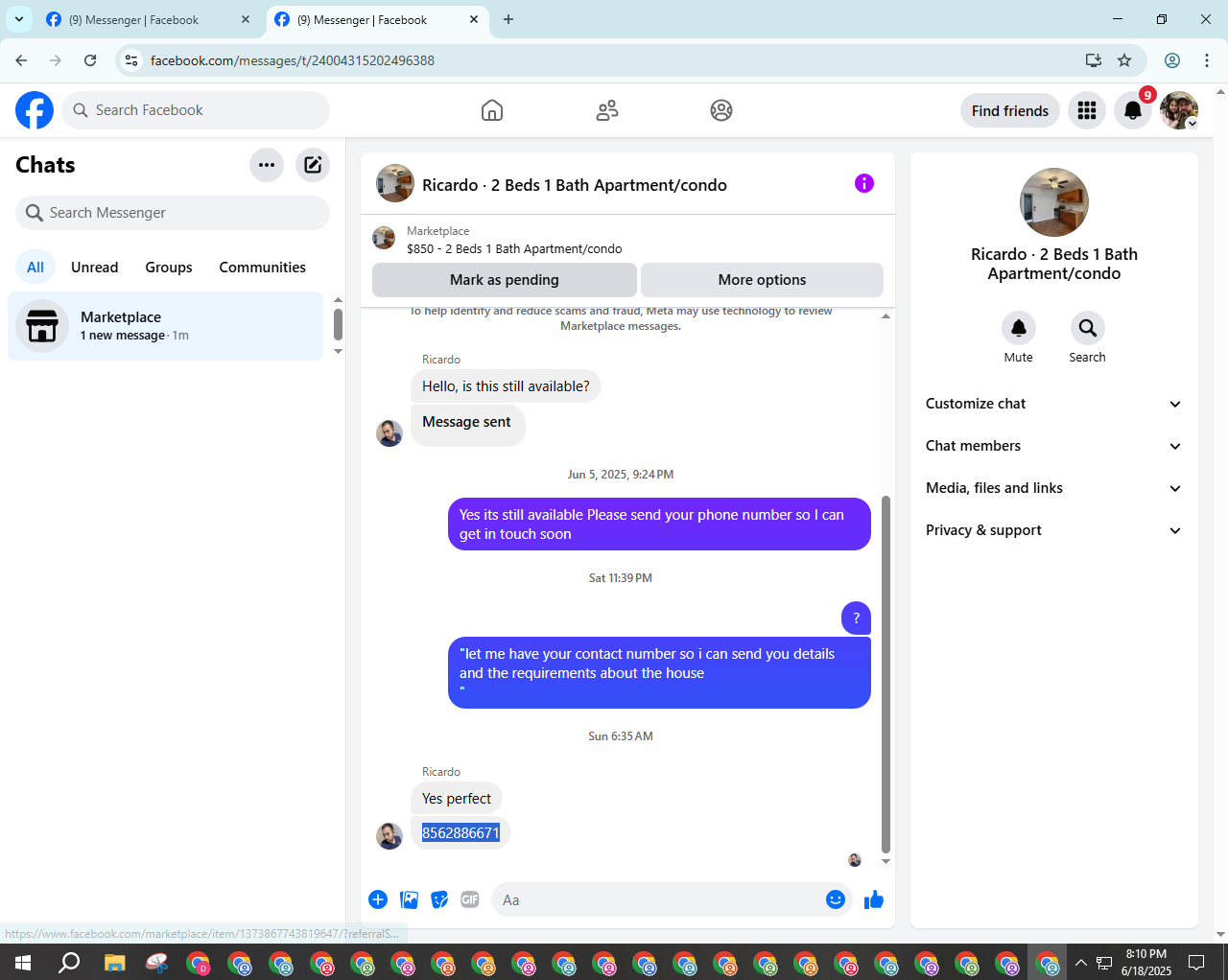
Task: Click the "Yes perfect" message
Action: pos(457,799)
